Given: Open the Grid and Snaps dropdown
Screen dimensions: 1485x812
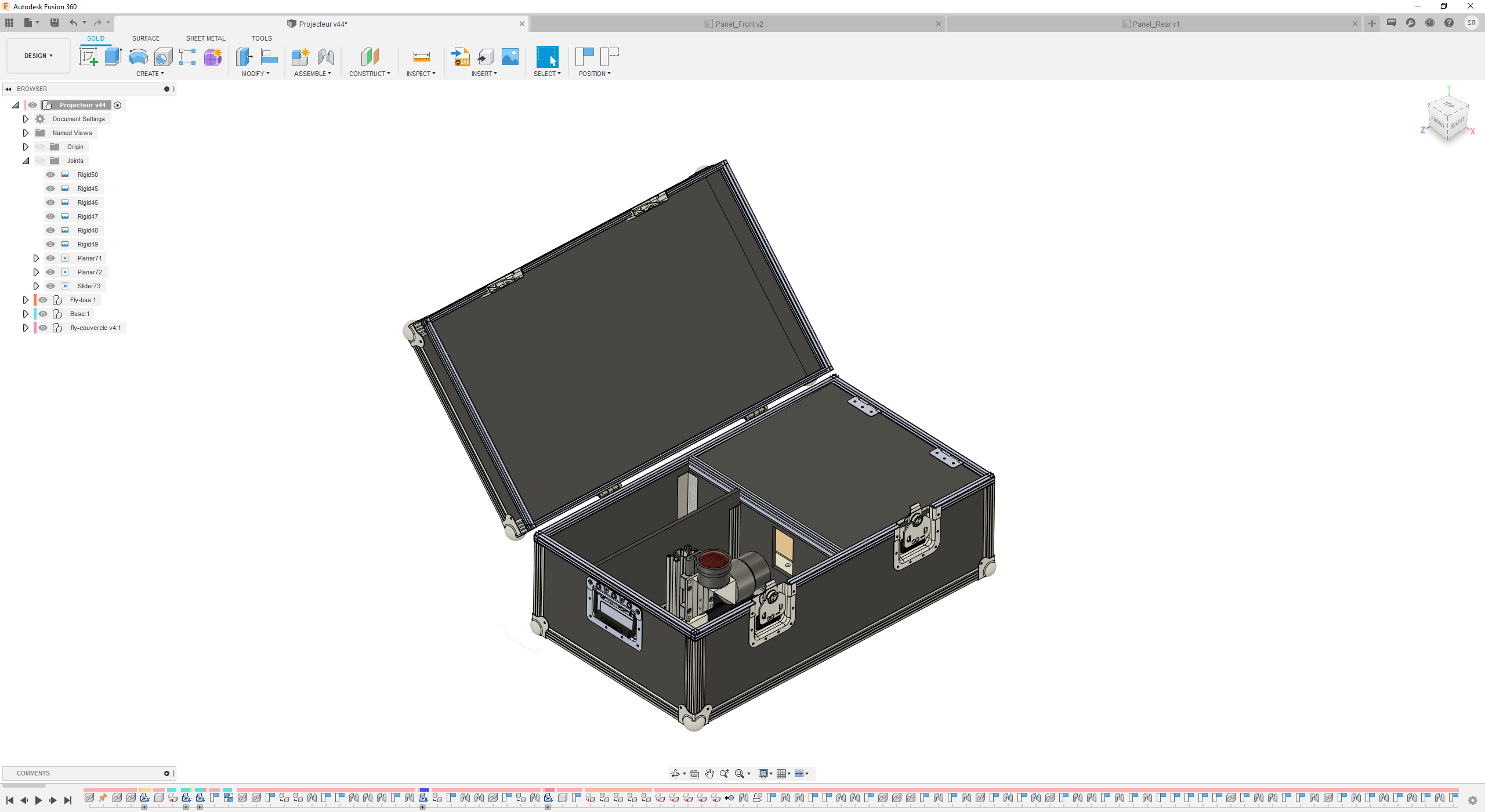Looking at the screenshot, I should 784,774.
